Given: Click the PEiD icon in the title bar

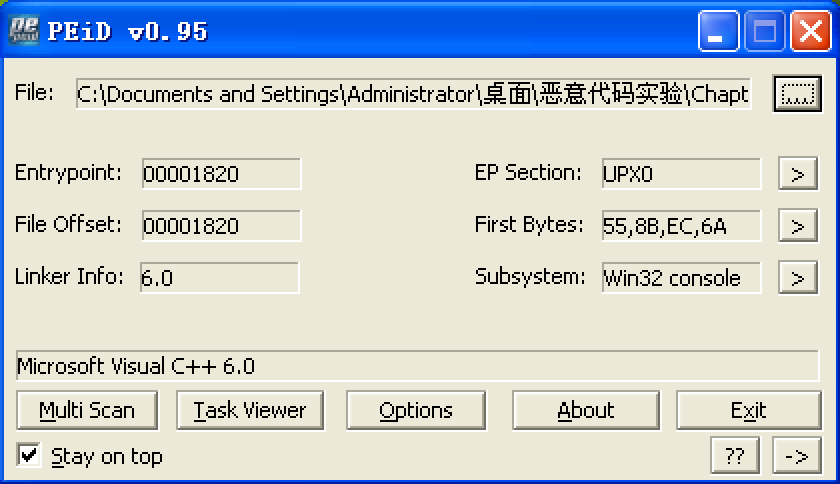Looking at the screenshot, I should pyautogui.click(x=25, y=31).
